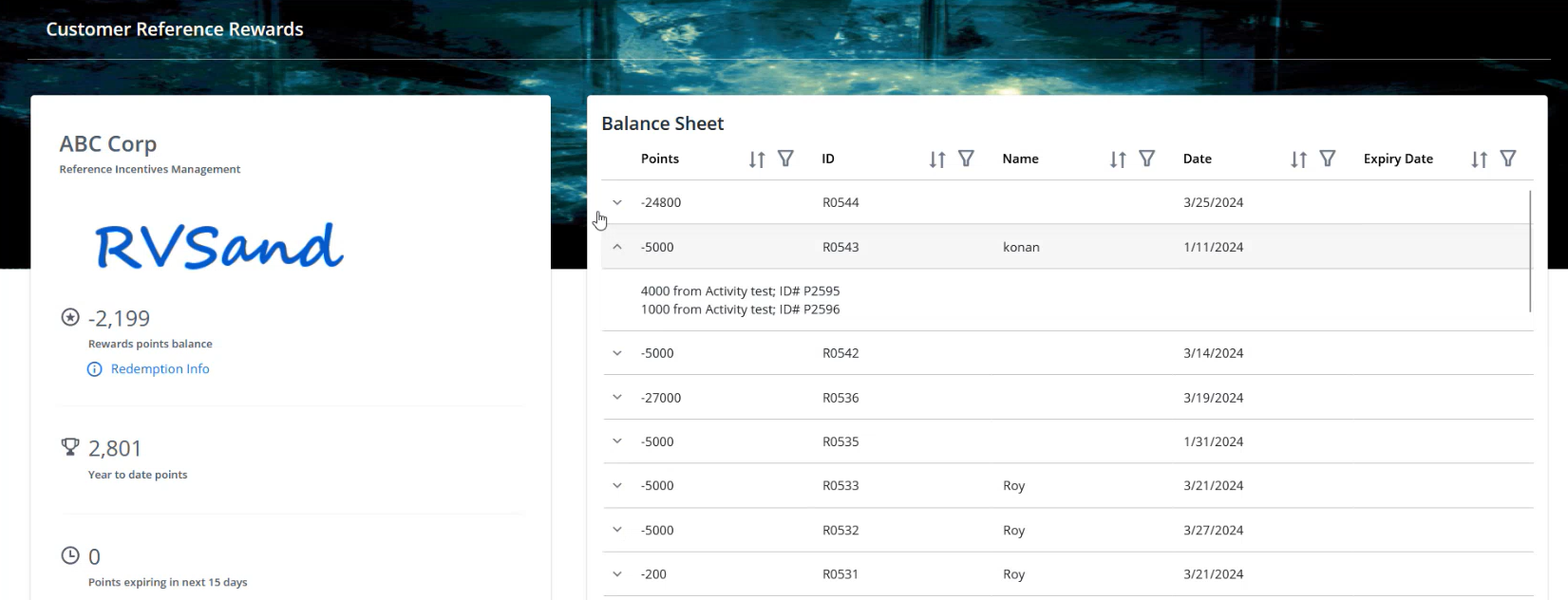Click the Name column header label
Screen dimensions: 1568x600
point(1020,159)
